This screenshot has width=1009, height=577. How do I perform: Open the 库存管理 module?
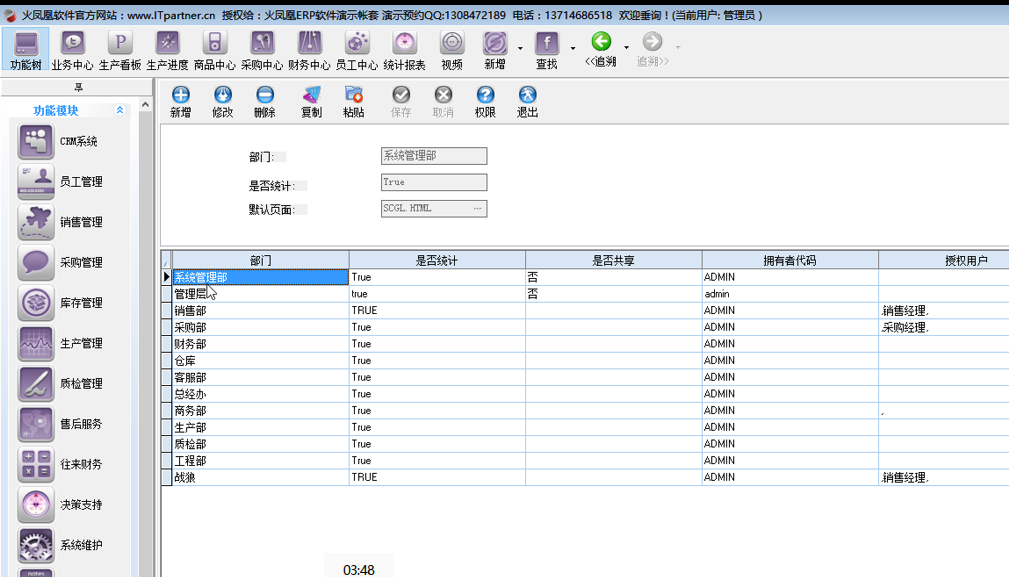click(x=60, y=303)
